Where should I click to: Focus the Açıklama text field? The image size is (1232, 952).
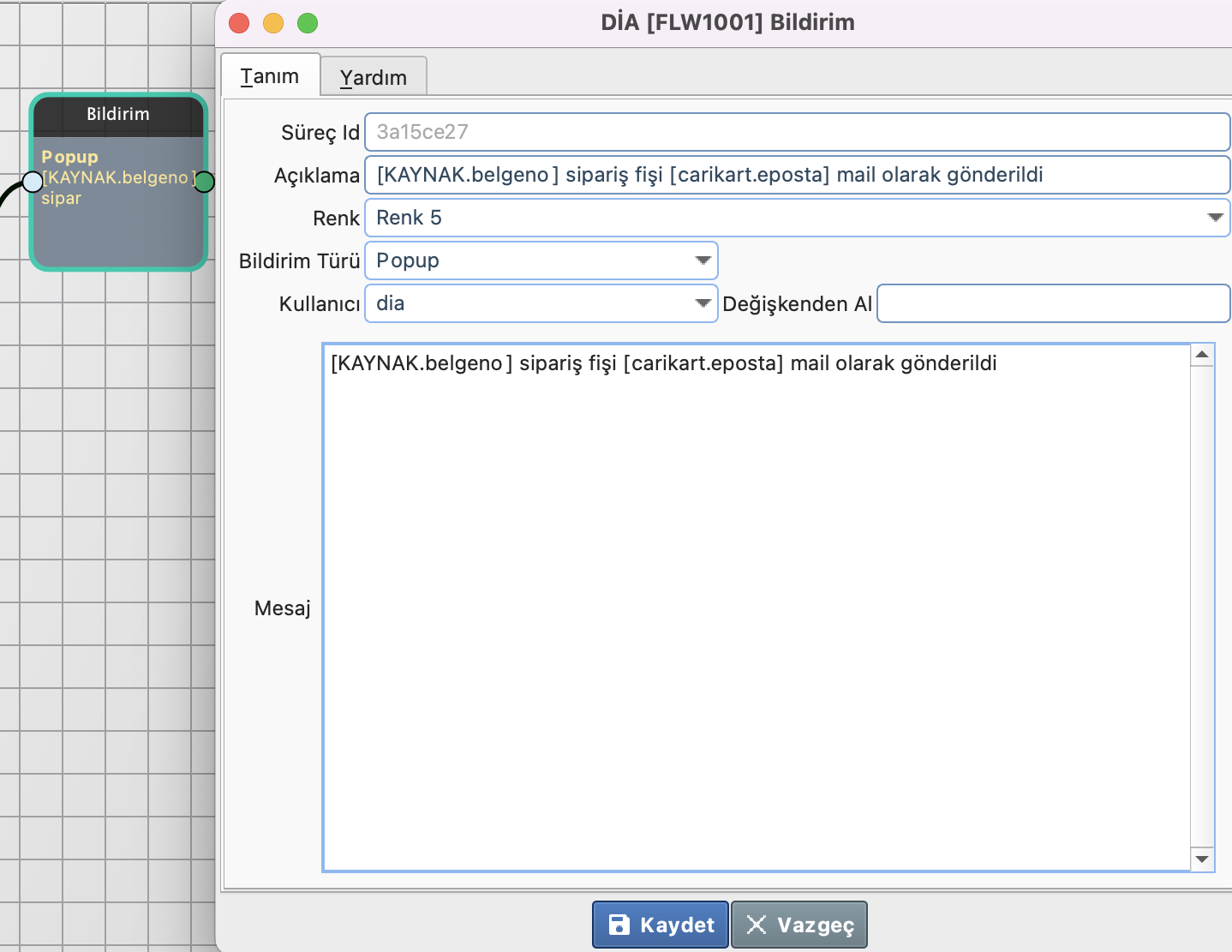[797, 175]
